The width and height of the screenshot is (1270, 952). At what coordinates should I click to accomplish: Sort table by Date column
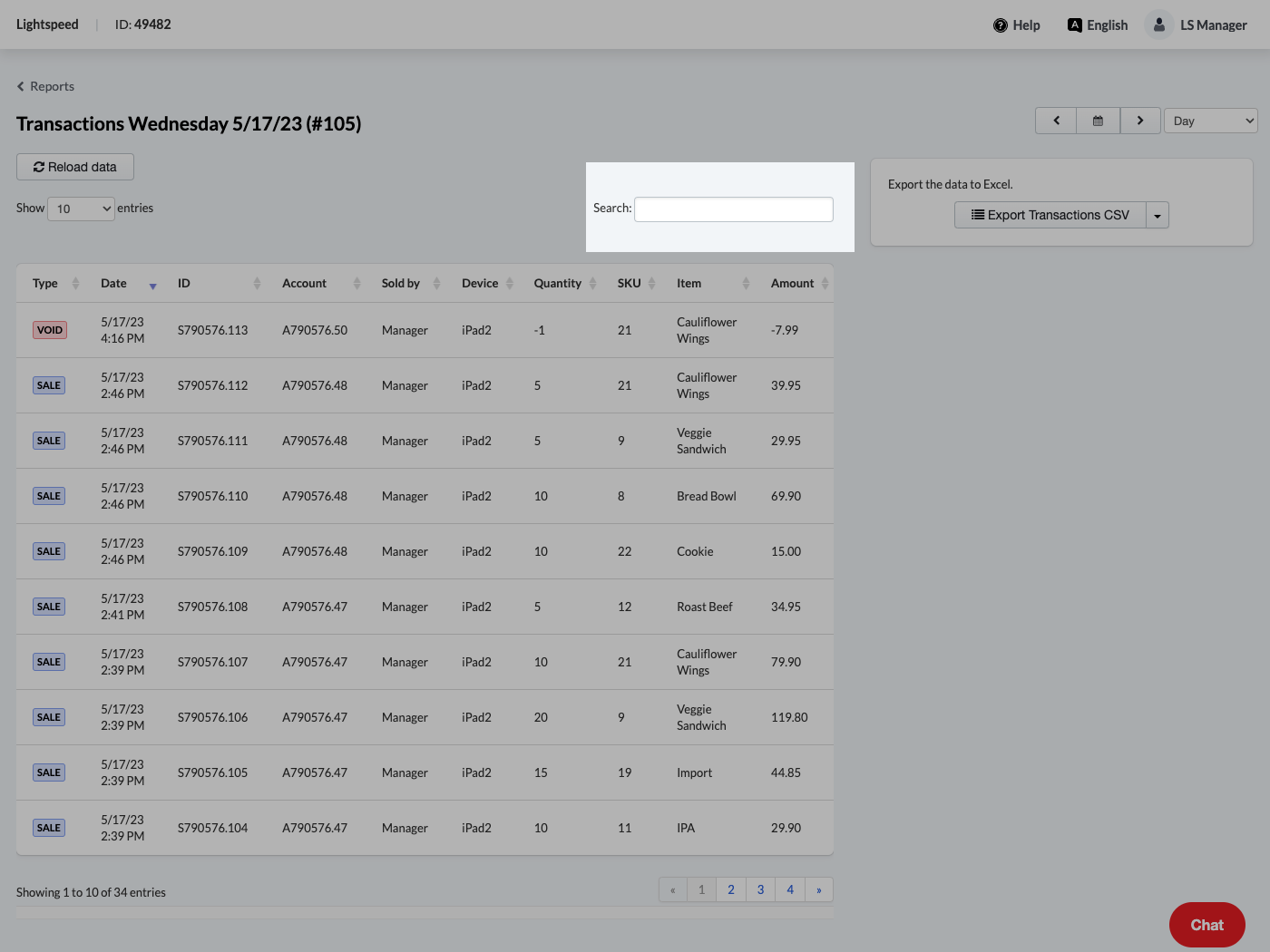[128, 283]
